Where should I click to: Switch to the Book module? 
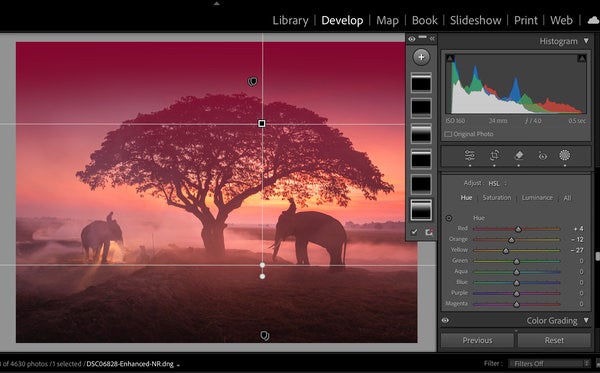pyautogui.click(x=424, y=20)
